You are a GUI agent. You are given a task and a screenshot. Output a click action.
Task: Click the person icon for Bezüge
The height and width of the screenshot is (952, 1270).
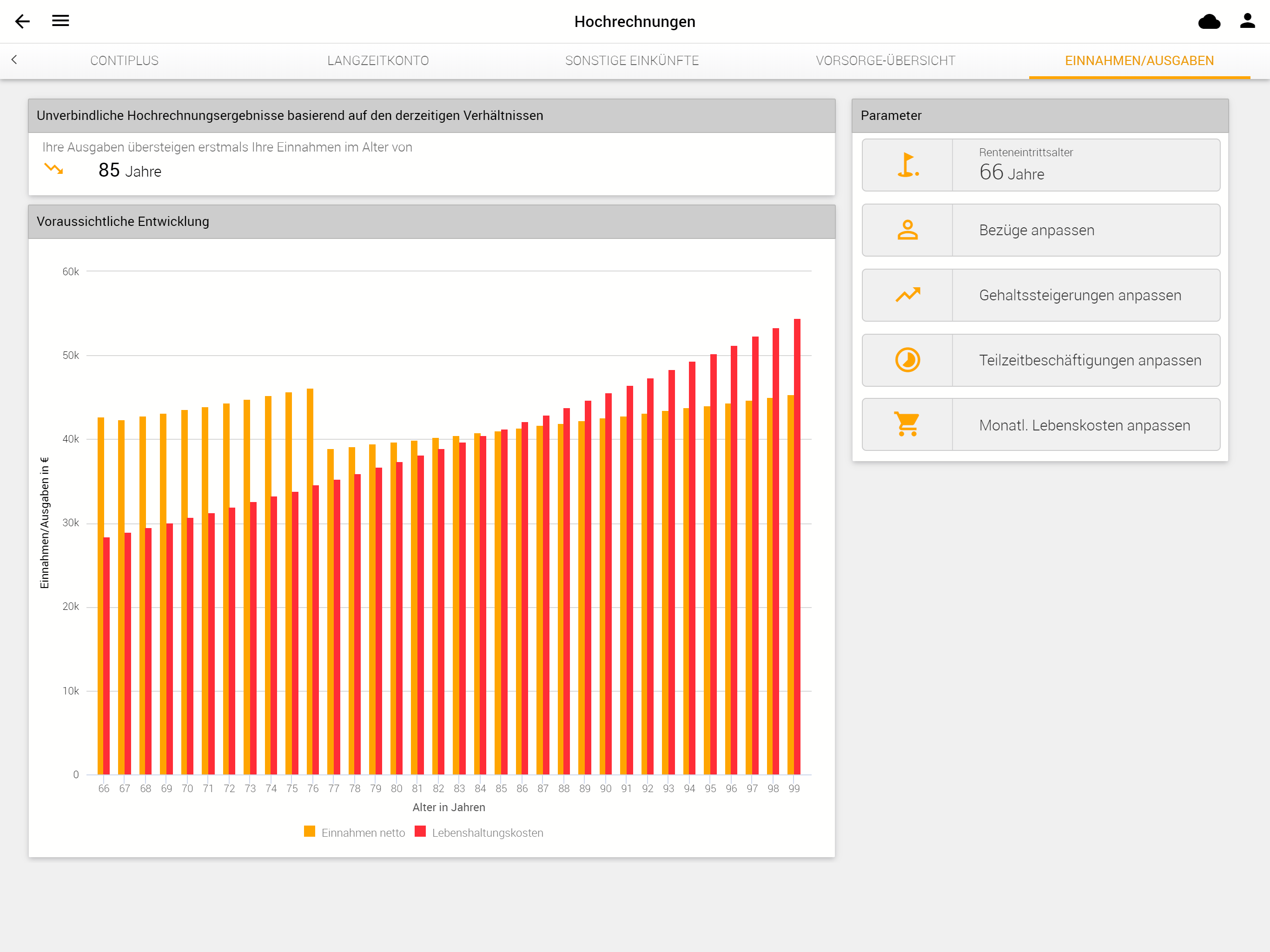pyautogui.click(x=908, y=230)
